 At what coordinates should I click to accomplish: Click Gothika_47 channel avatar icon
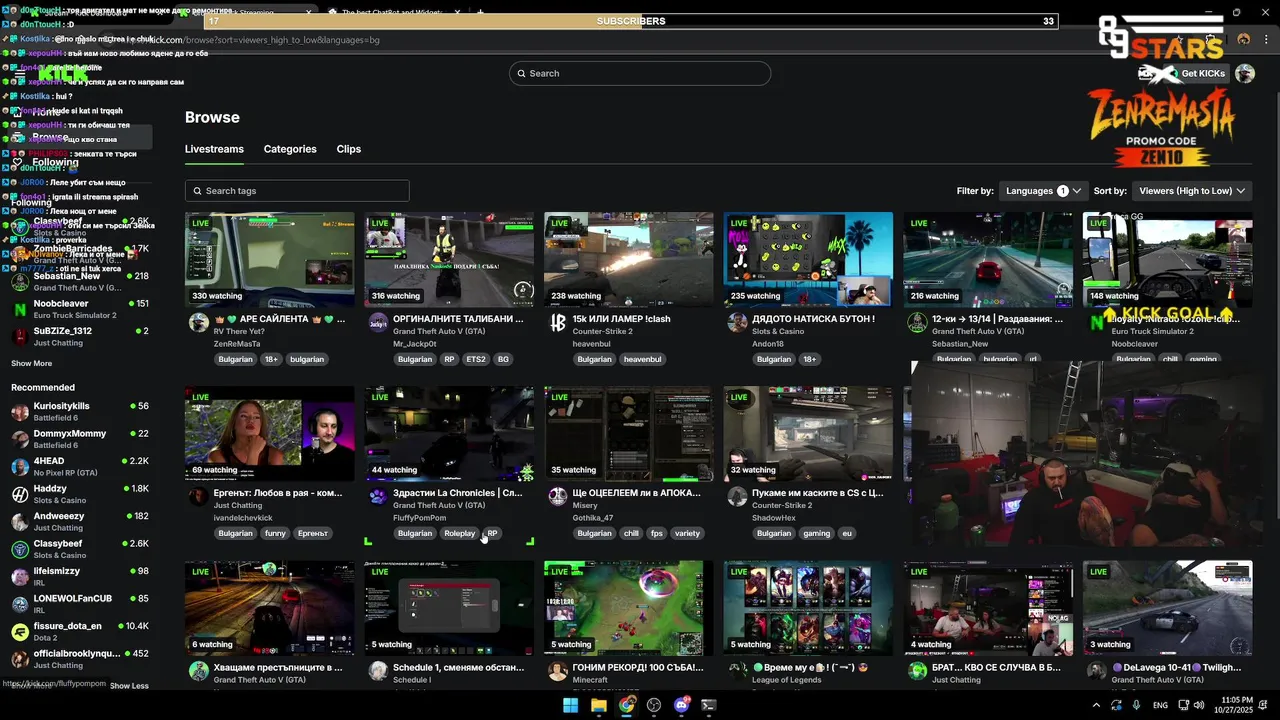click(558, 497)
